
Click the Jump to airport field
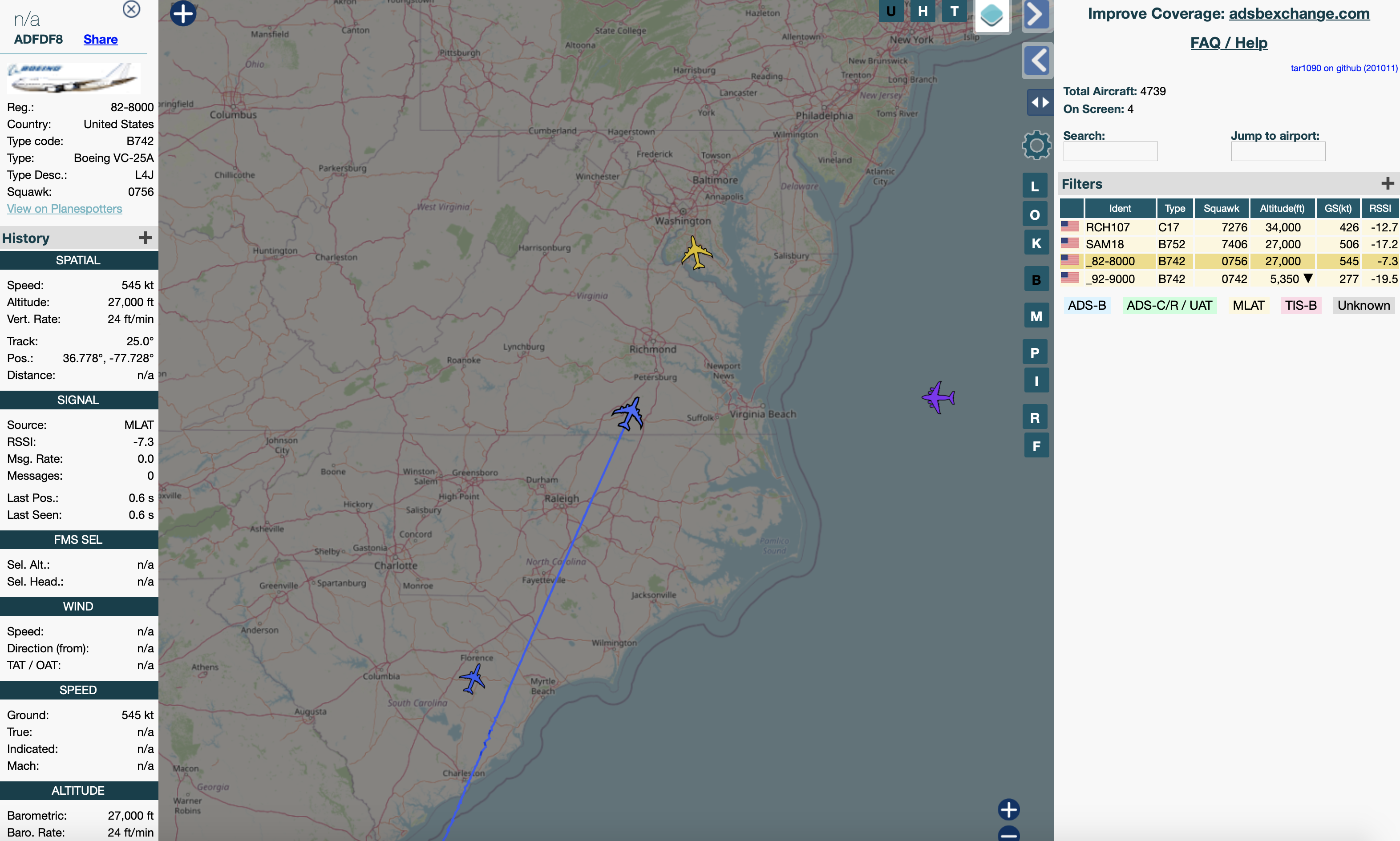coord(1278,151)
